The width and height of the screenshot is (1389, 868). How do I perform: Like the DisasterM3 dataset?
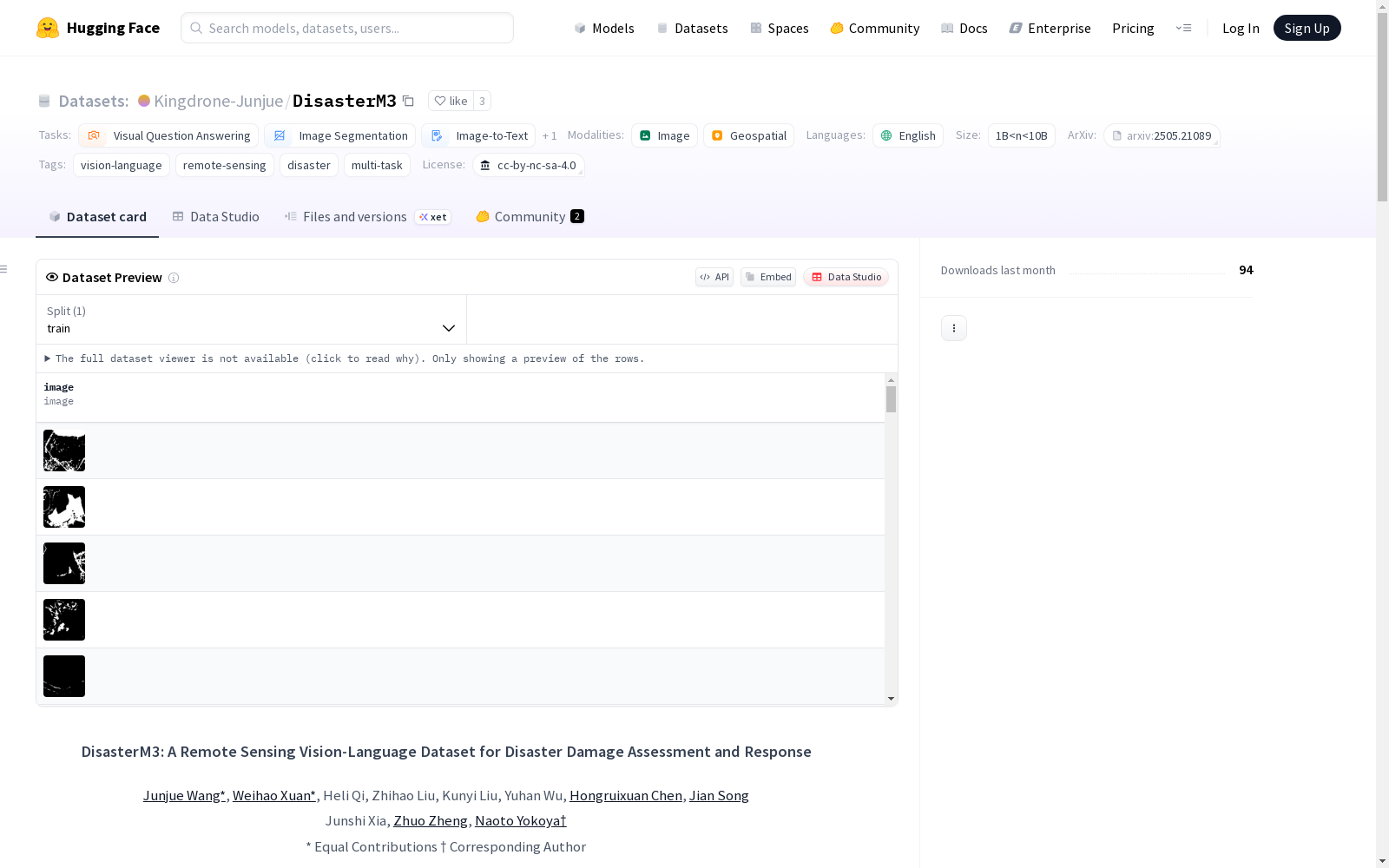tap(451, 101)
